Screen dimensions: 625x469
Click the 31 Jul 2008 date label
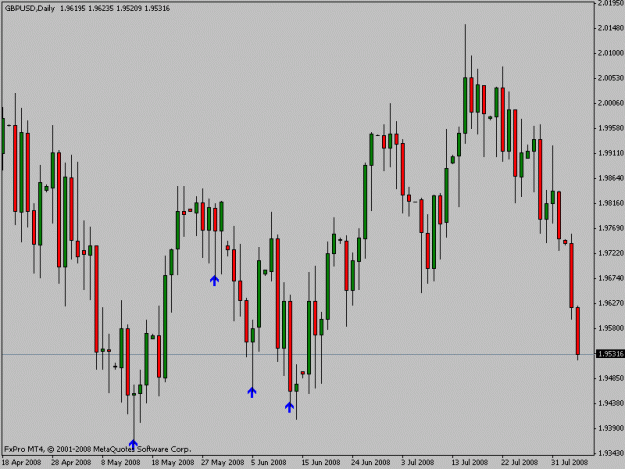(569, 463)
